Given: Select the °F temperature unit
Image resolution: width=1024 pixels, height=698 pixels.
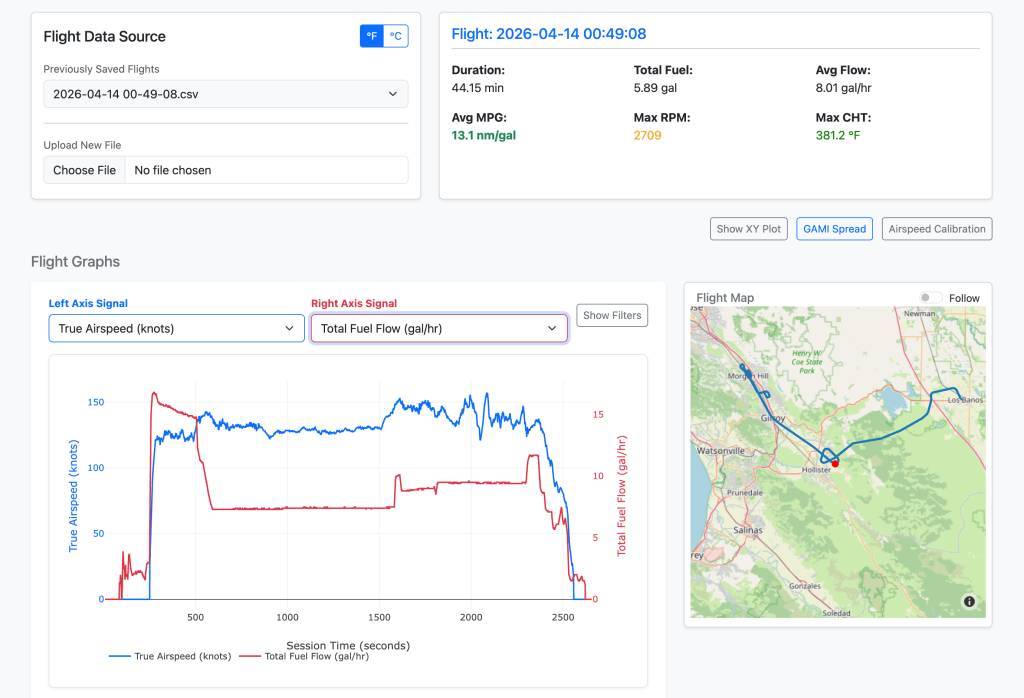Looking at the screenshot, I should point(372,36).
